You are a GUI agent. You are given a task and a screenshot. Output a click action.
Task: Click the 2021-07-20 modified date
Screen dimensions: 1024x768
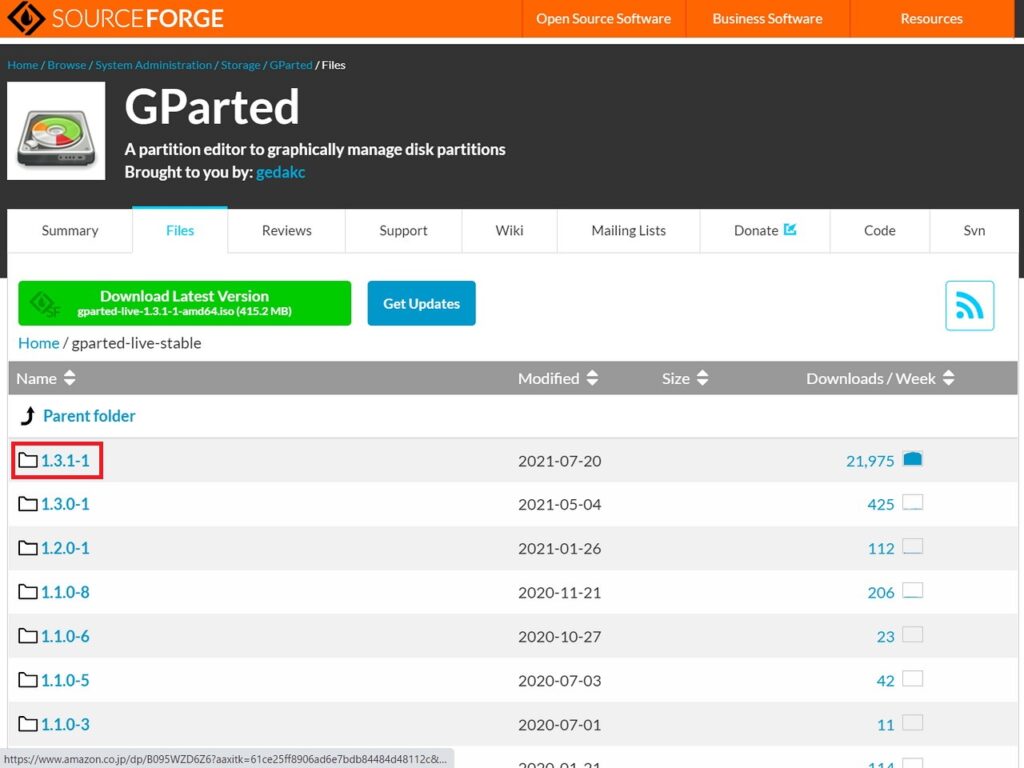pyautogui.click(x=560, y=461)
